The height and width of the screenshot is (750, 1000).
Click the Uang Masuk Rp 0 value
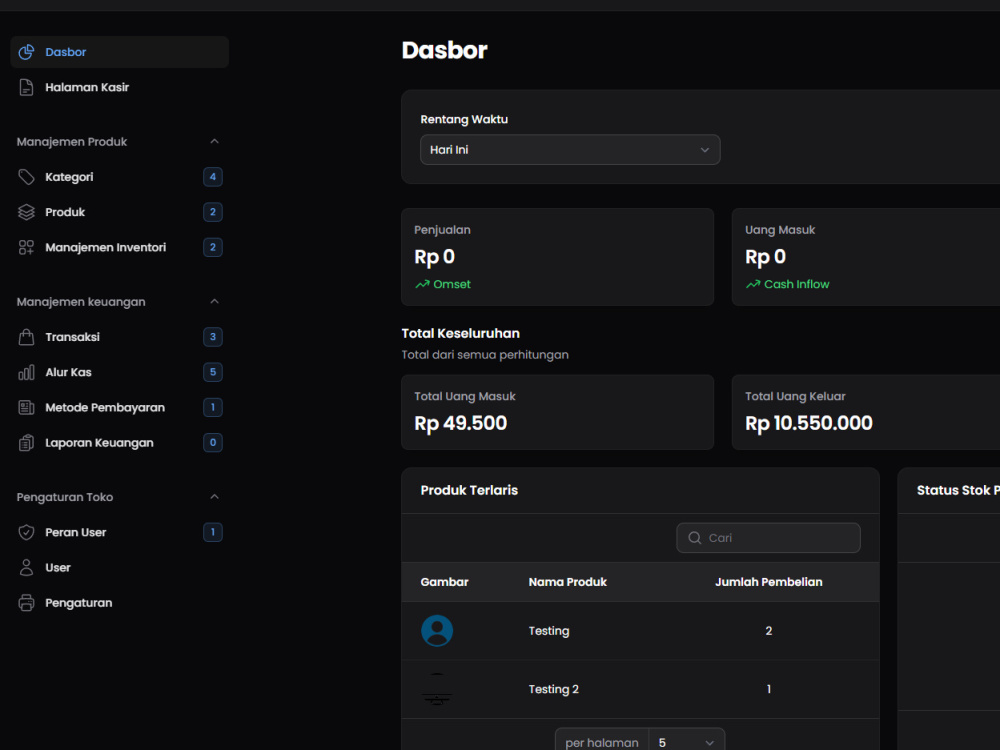766,257
